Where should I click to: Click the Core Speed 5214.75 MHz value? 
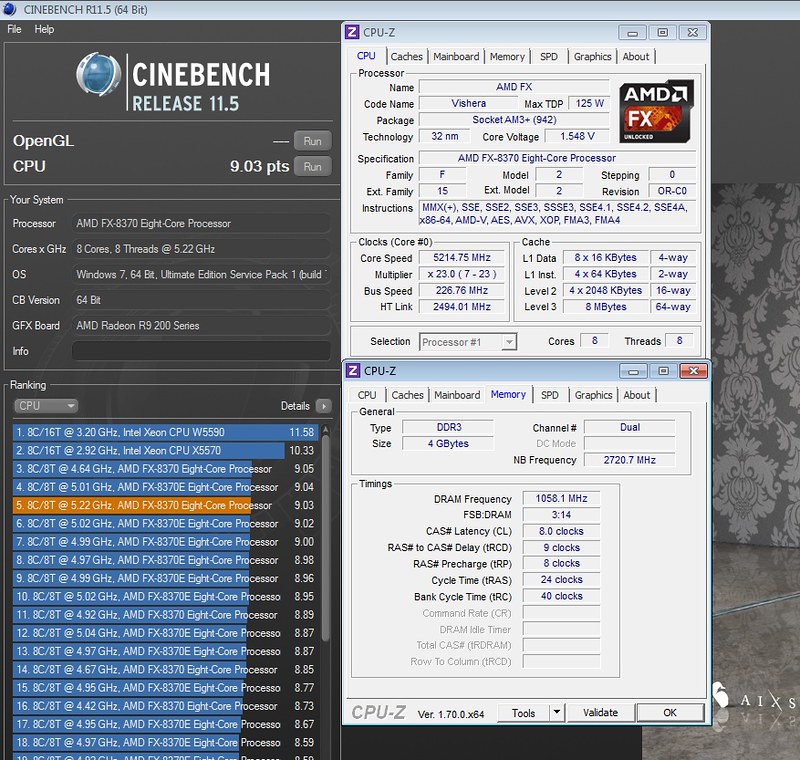[x=462, y=258]
